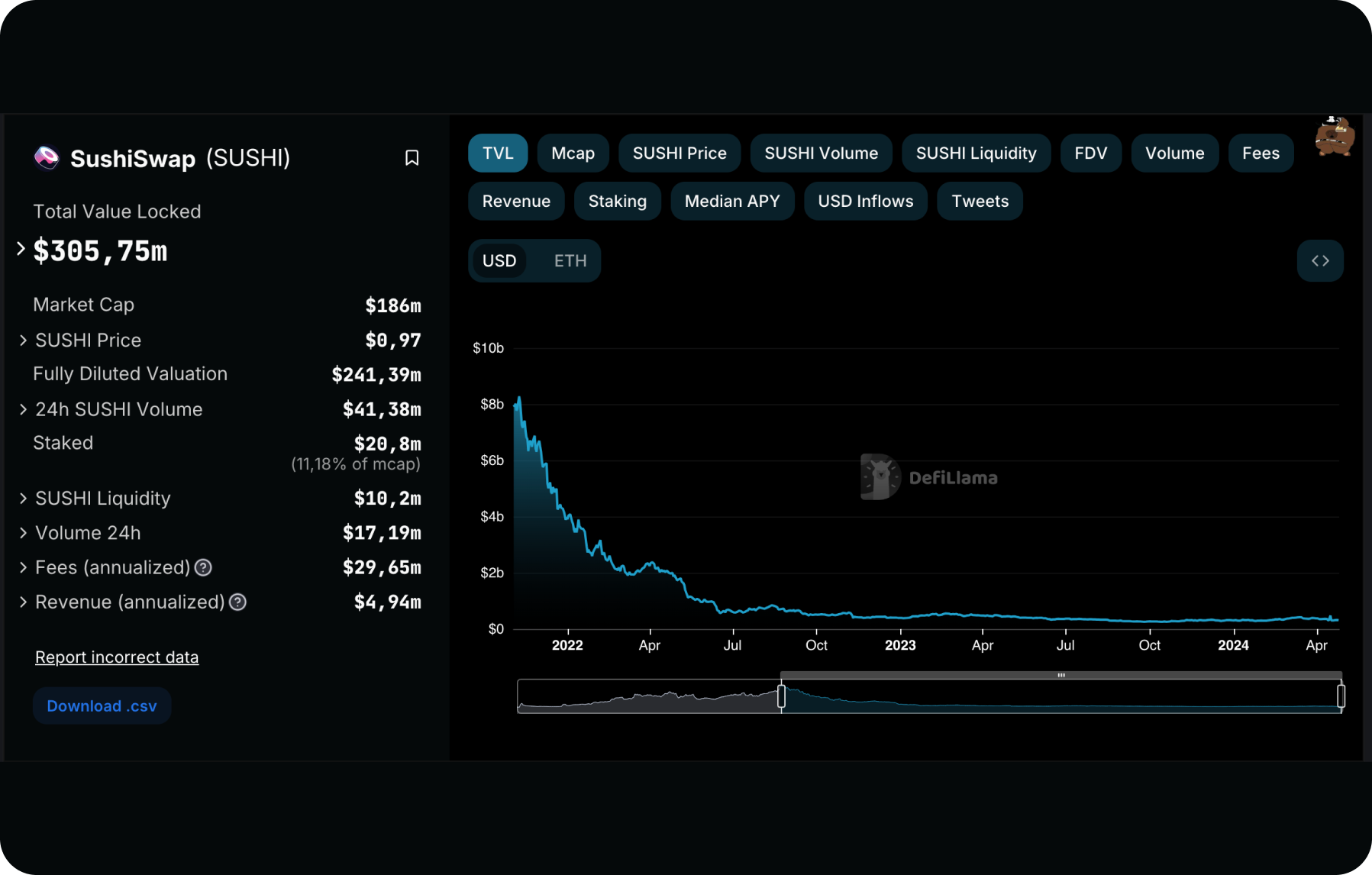This screenshot has height=875, width=1372.
Task: Switch chart denomination to ETH
Action: (570, 261)
